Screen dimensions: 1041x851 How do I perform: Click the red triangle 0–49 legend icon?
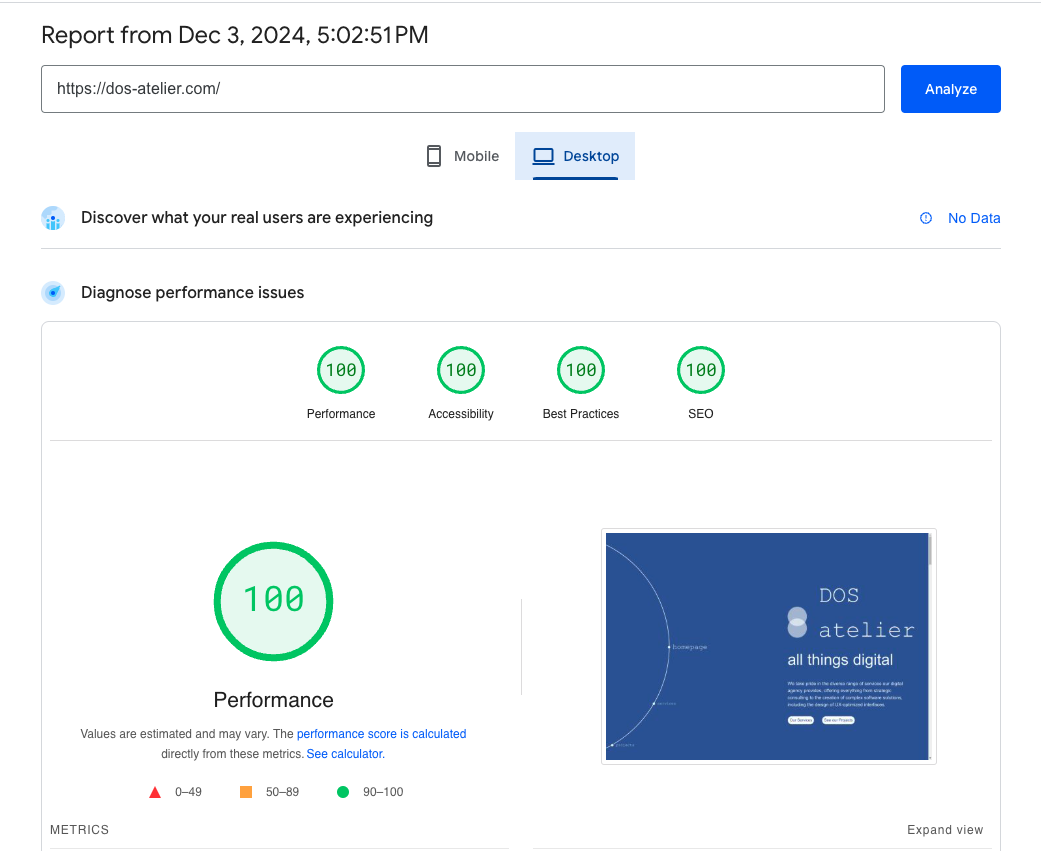155,792
